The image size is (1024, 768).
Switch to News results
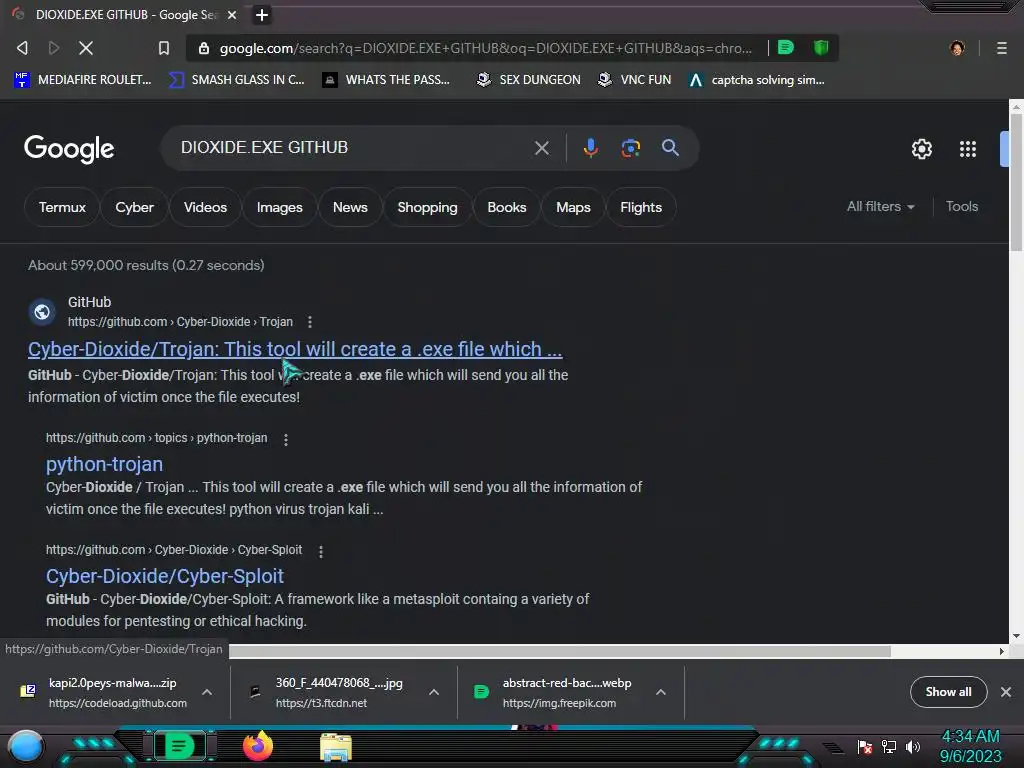(x=350, y=208)
